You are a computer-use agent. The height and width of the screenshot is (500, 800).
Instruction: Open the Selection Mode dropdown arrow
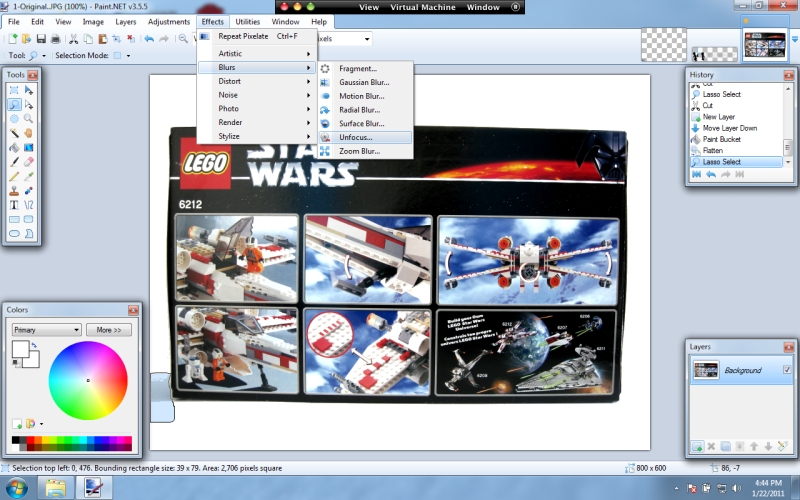pyautogui.click(x=128, y=56)
